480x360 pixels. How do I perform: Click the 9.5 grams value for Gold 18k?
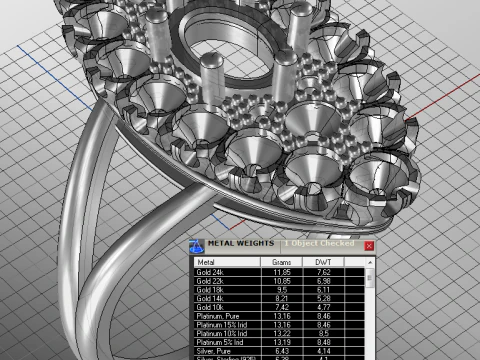(x=282, y=290)
